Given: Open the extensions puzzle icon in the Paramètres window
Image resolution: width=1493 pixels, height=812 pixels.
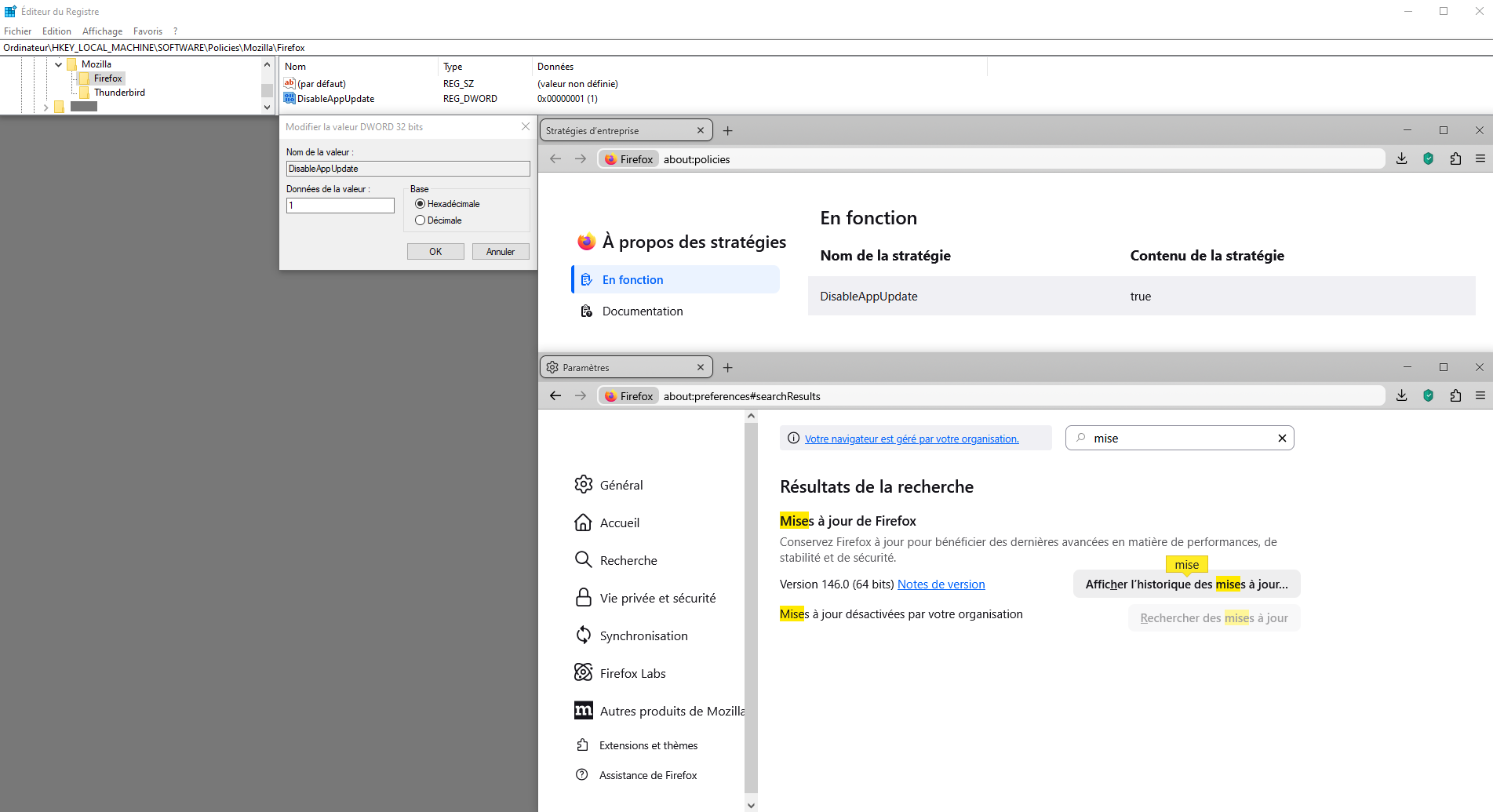Looking at the screenshot, I should tap(1455, 396).
